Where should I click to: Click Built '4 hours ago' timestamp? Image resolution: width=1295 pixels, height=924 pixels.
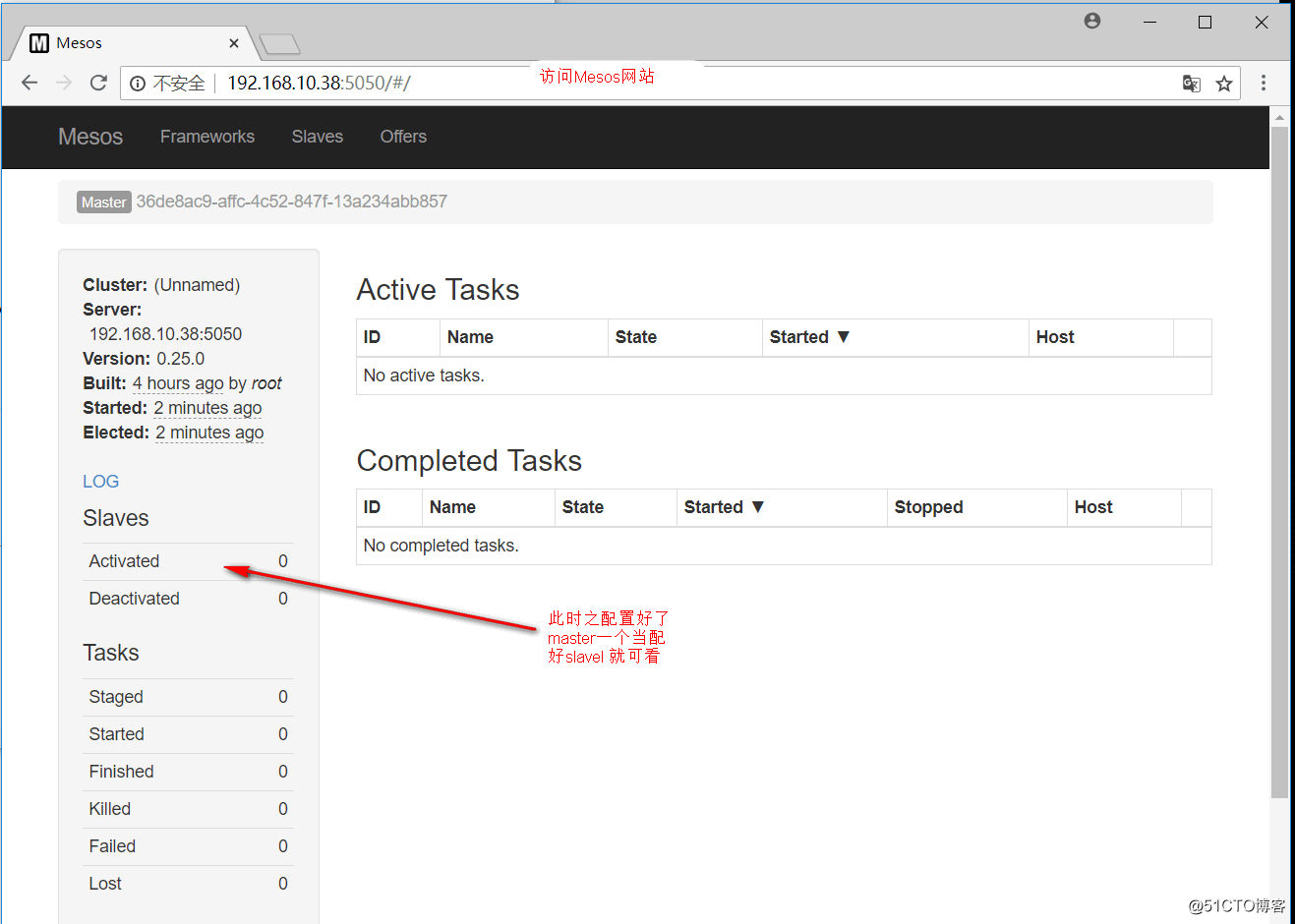click(x=178, y=383)
